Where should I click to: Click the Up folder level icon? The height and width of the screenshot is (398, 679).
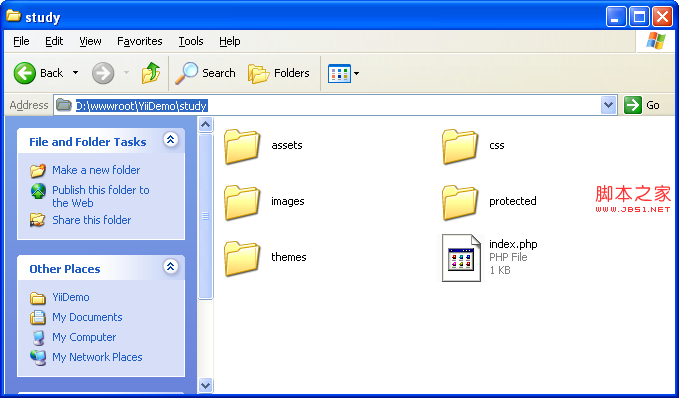point(151,73)
